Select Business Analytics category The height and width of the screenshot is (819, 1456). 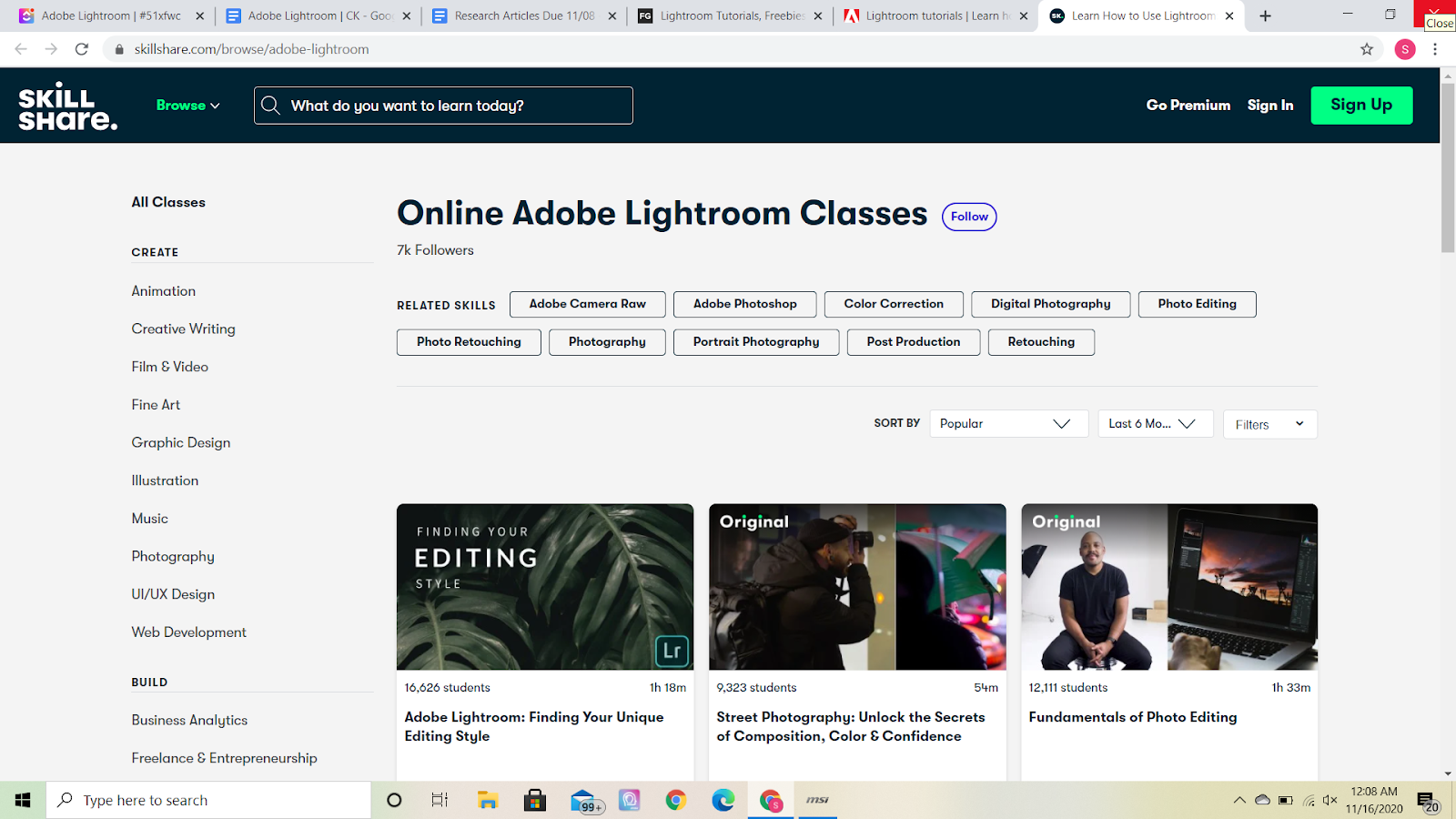(189, 721)
